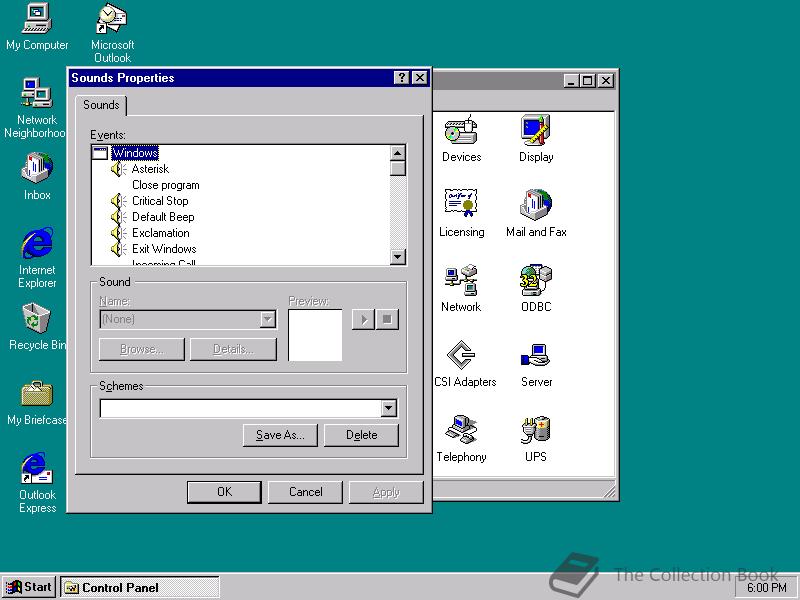Viewport: 800px width, 600px height.
Task: Select Default Beep event
Action: point(163,217)
